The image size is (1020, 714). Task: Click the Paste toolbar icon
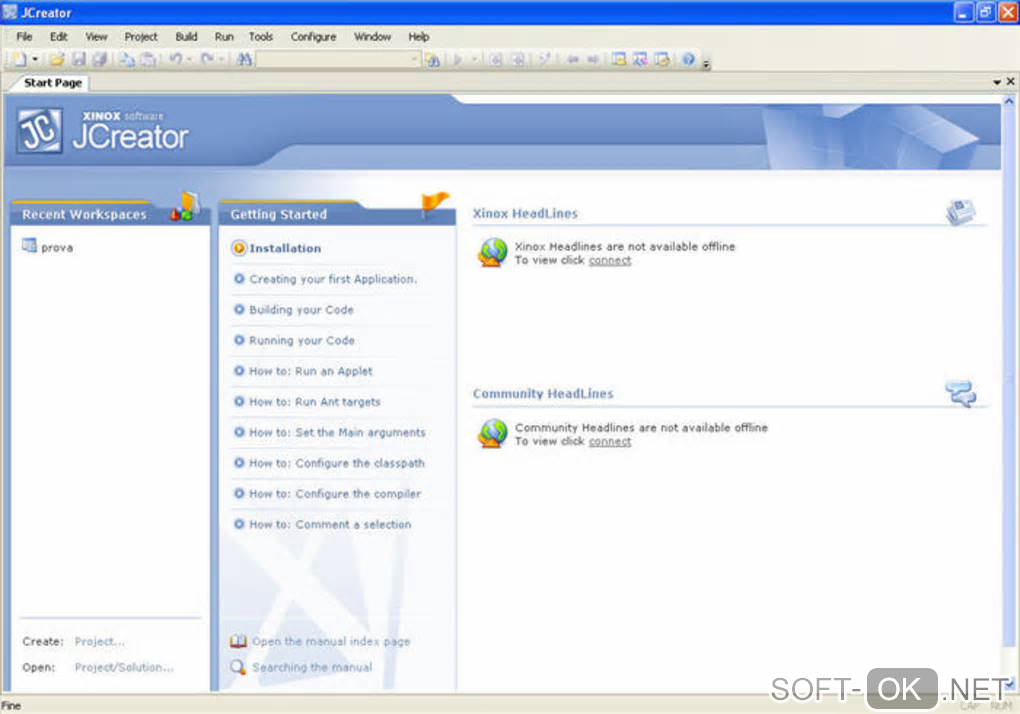[148, 60]
